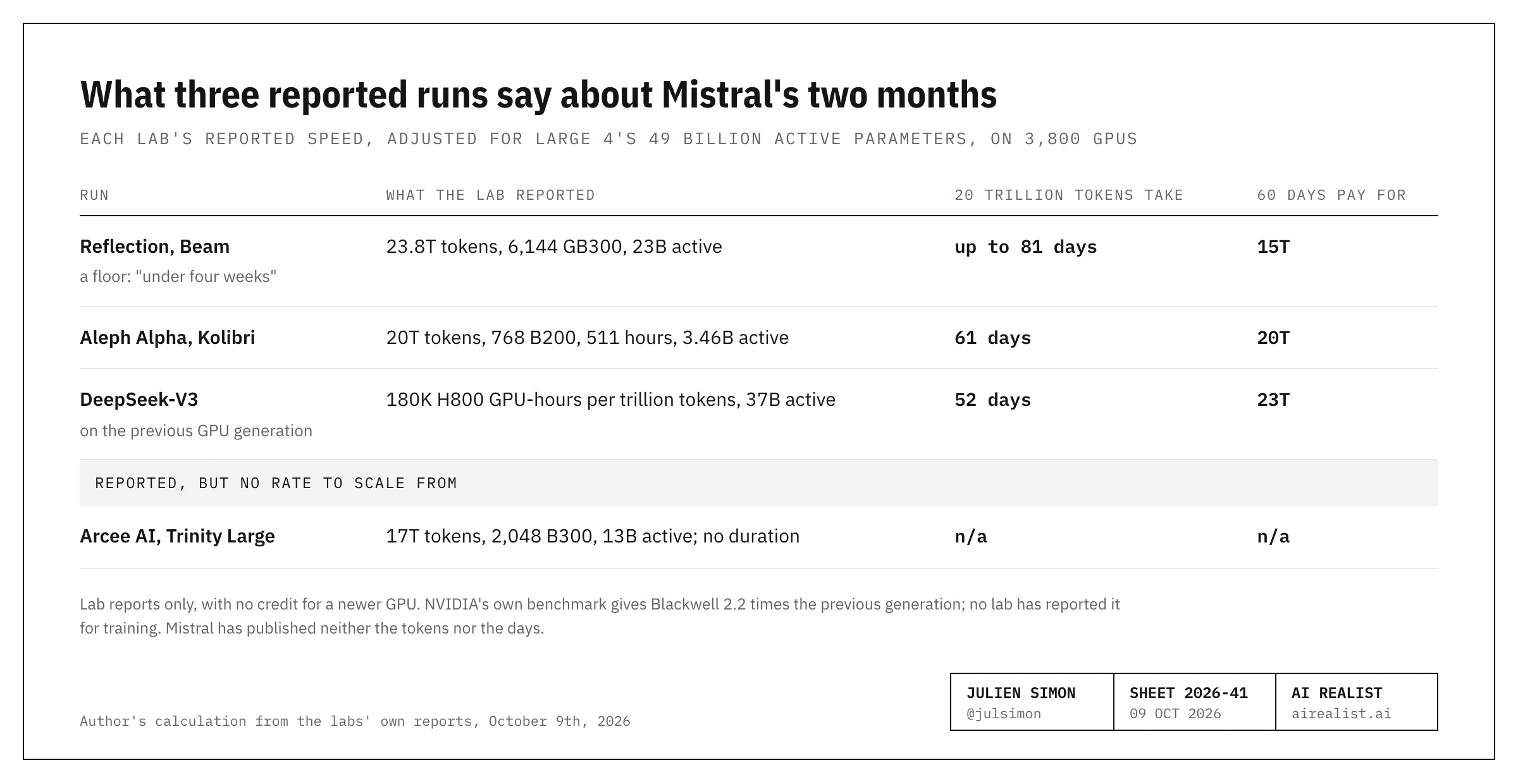Click the WHAT THE LAB REPORTED header

pyautogui.click(x=490, y=195)
